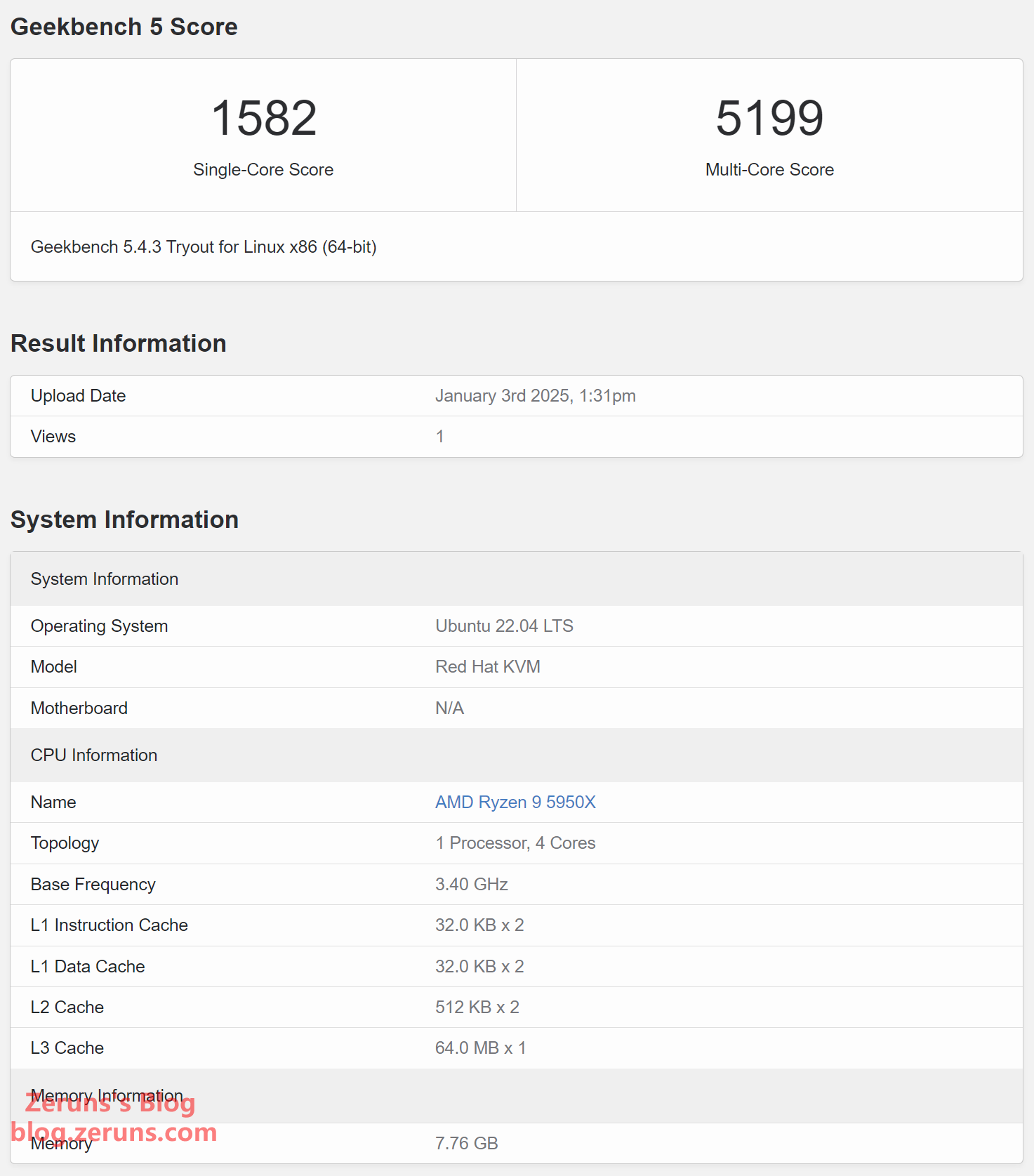1034x1176 pixels.
Task: Select the Result Information heading
Action: (x=118, y=343)
